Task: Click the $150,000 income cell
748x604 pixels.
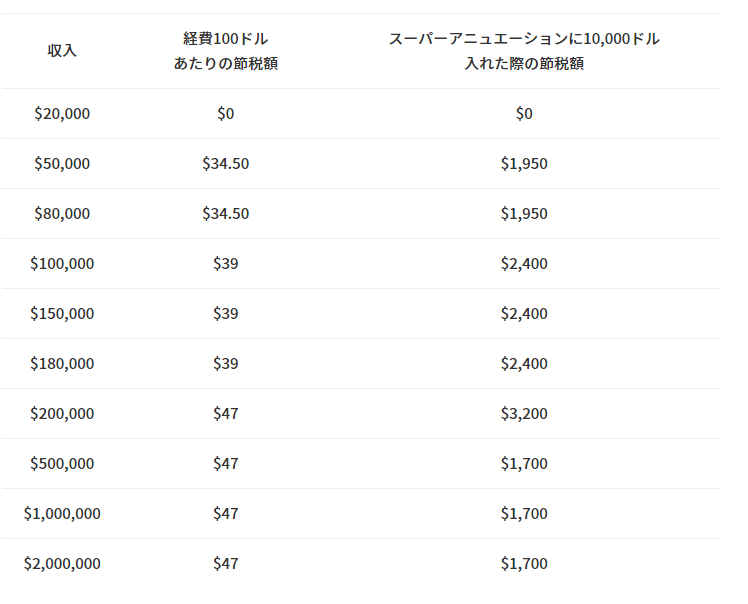Action: click(x=62, y=314)
